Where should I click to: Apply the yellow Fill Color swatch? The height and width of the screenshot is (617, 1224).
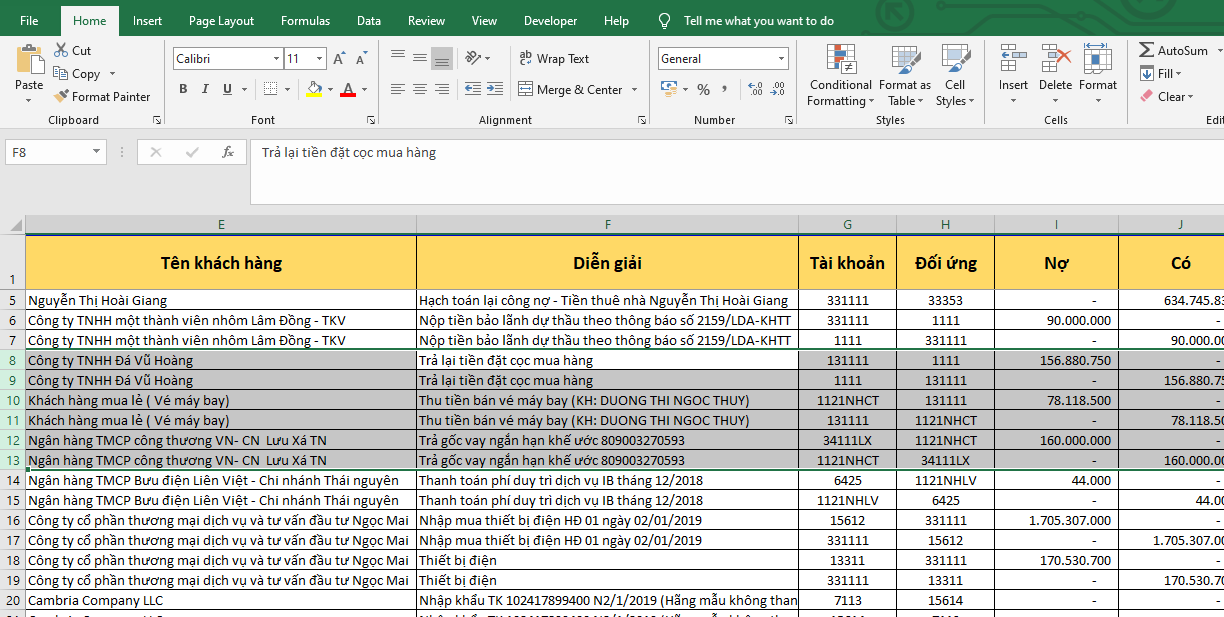(x=314, y=90)
